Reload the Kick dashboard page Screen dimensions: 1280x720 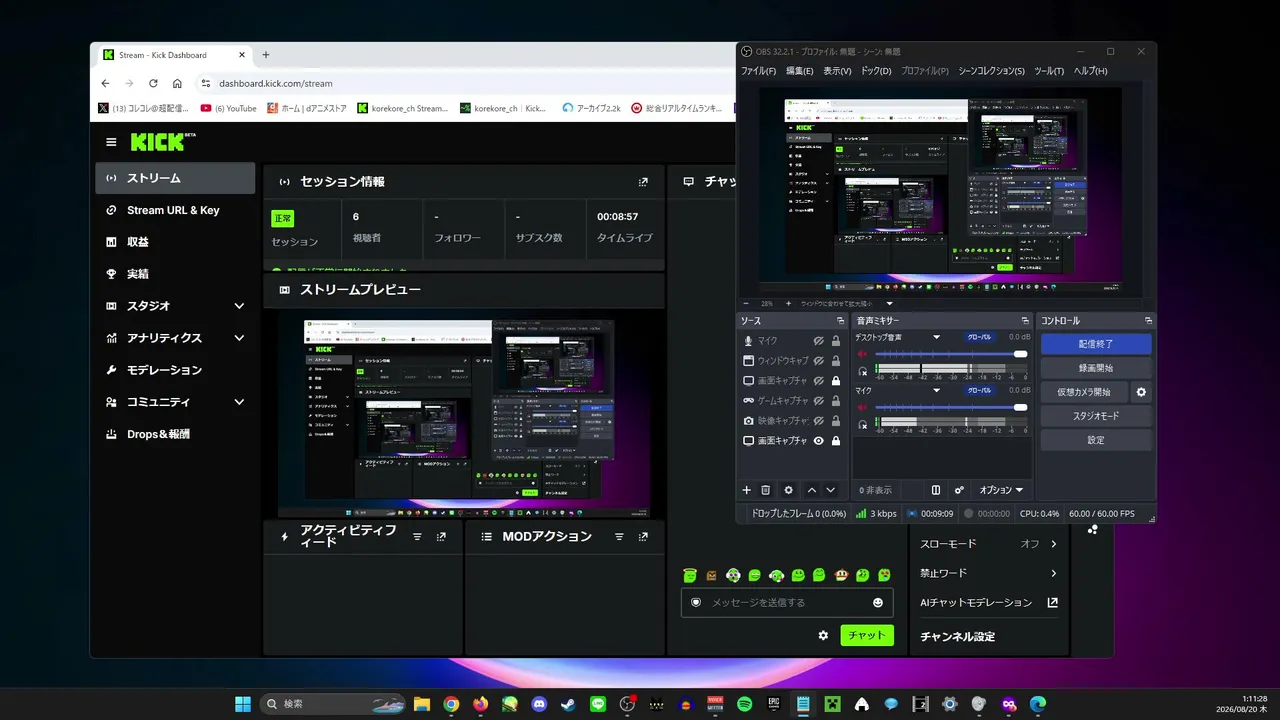tap(153, 83)
